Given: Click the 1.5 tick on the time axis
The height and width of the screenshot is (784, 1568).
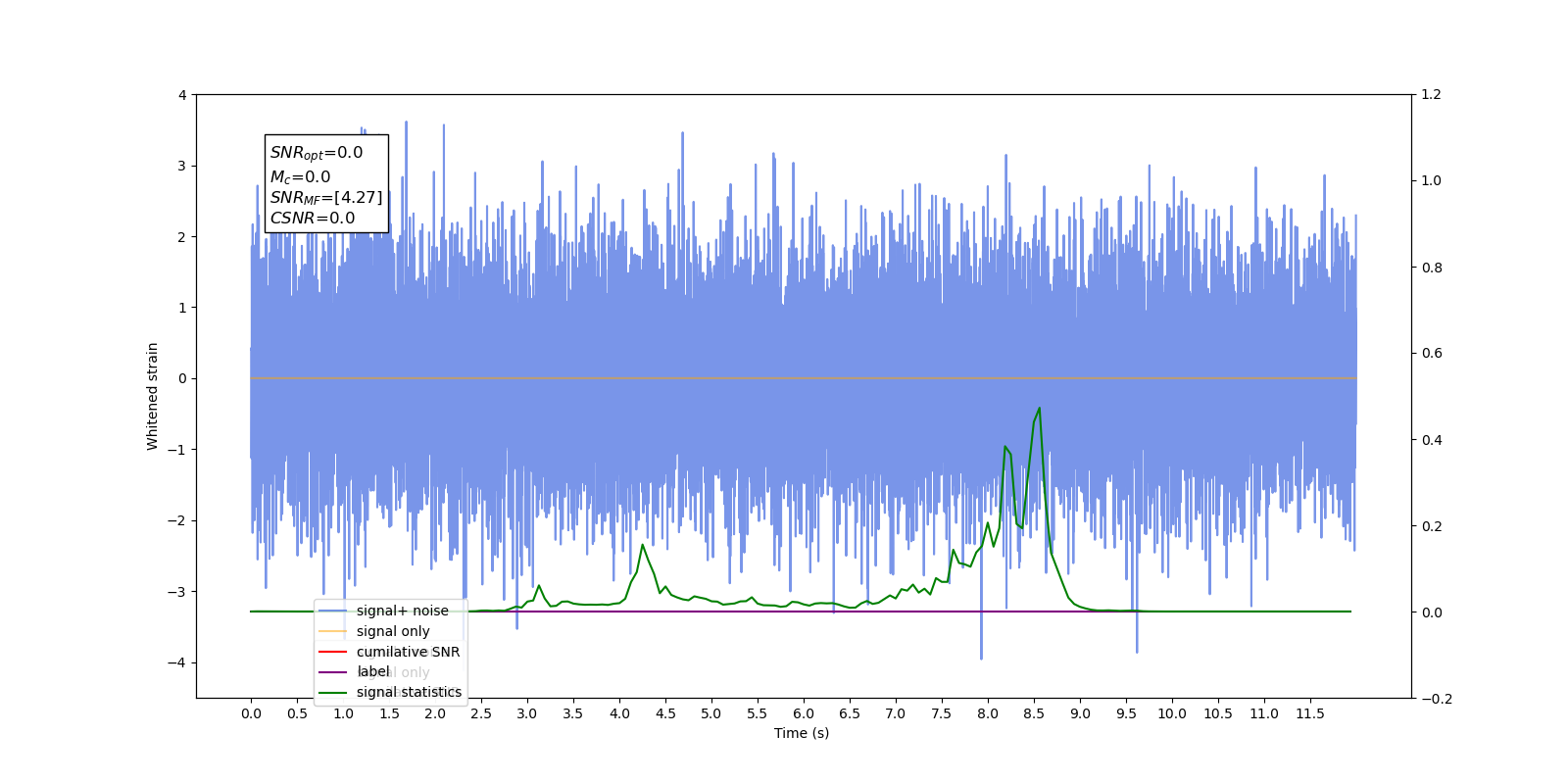Looking at the screenshot, I should [x=389, y=713].
